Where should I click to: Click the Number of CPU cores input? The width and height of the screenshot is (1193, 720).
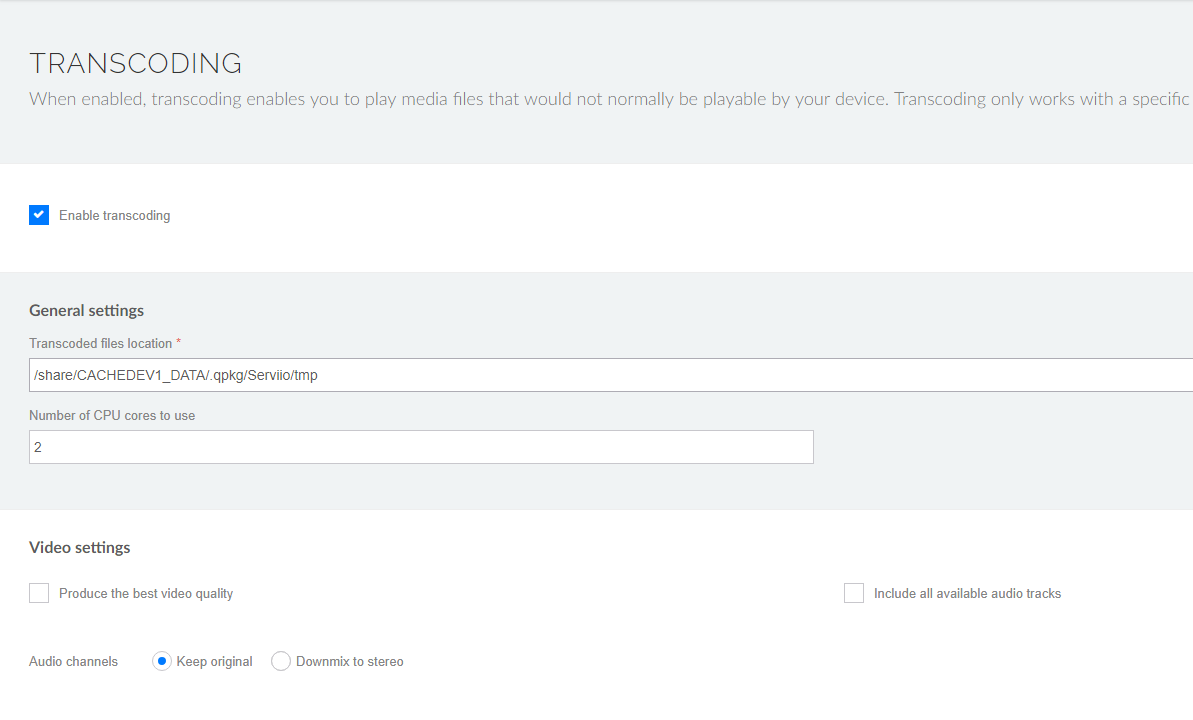click(x=421, y=447)
